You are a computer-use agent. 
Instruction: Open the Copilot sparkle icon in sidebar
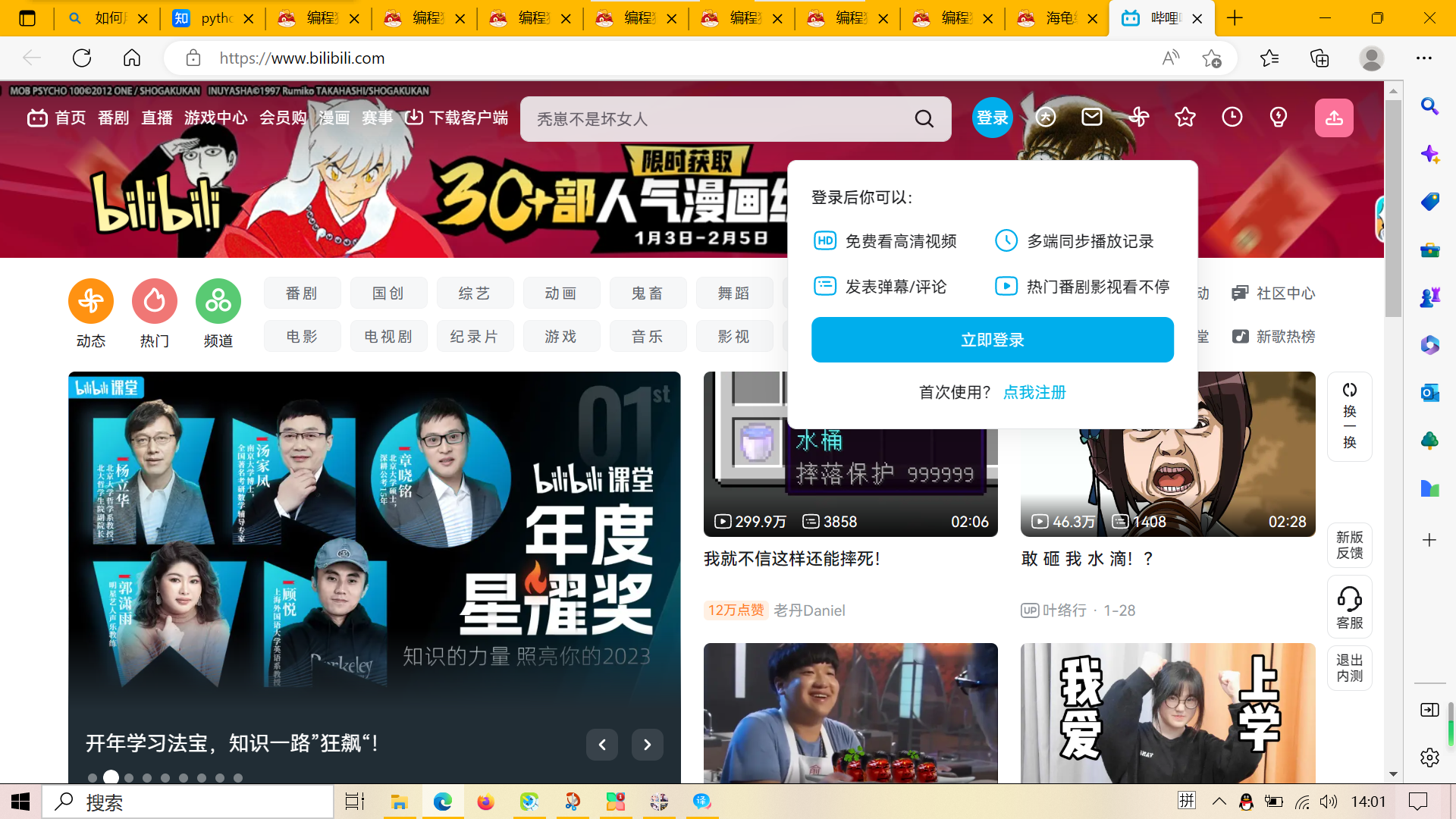(x=1429, y=154)
